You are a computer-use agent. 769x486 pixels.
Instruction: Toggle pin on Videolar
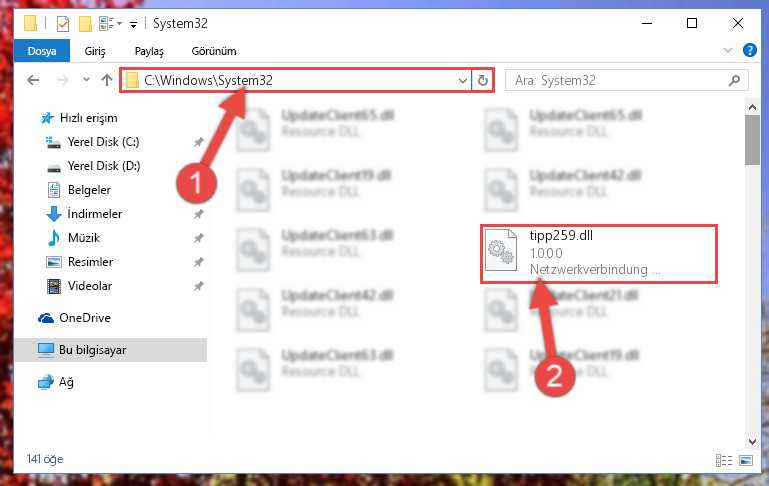coord(198,286)
